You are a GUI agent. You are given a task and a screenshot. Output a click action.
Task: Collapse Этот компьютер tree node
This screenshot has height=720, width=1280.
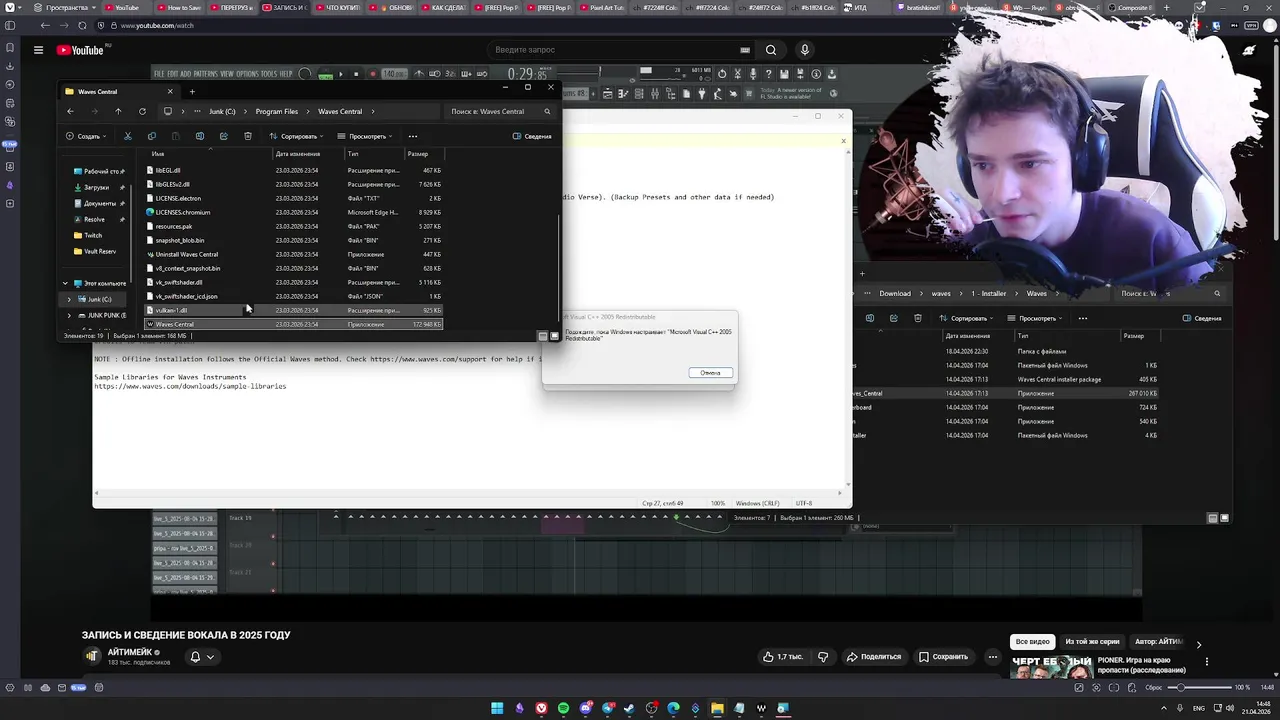(65, 283)
